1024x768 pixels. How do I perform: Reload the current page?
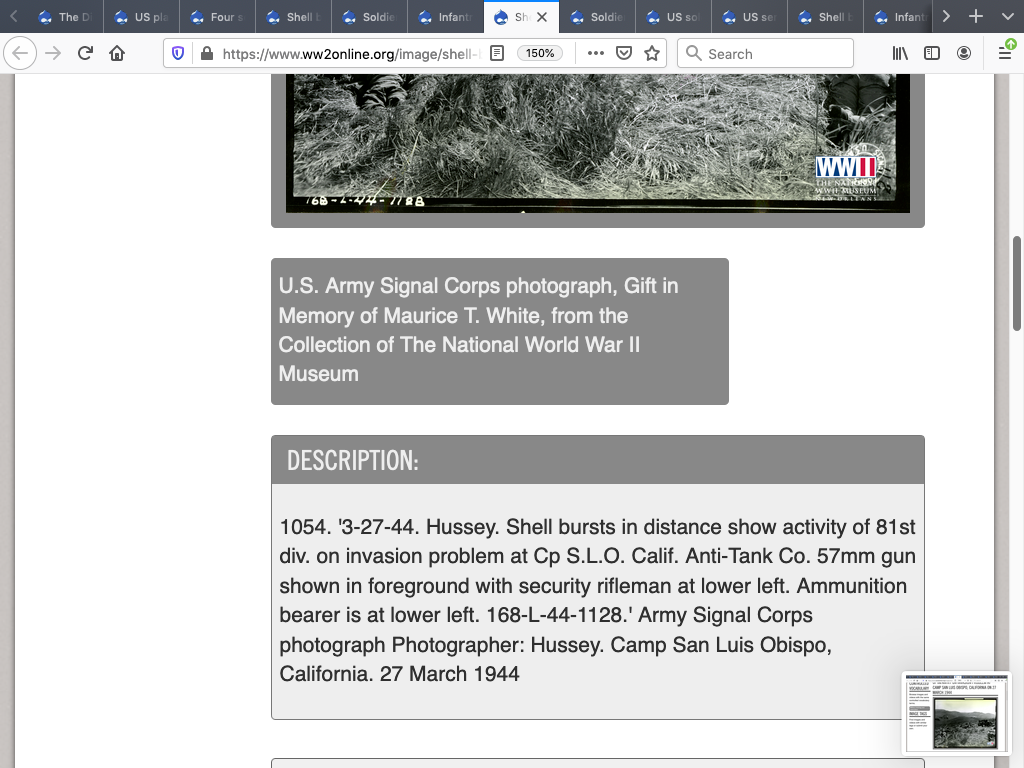tap(85, 53)
